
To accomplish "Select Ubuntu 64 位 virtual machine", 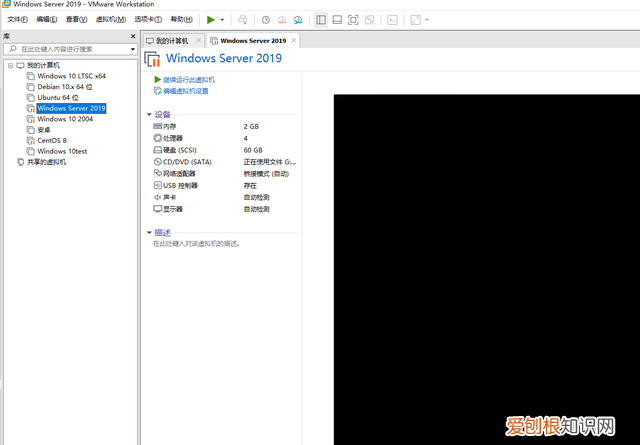I will (x=58, y=98).
